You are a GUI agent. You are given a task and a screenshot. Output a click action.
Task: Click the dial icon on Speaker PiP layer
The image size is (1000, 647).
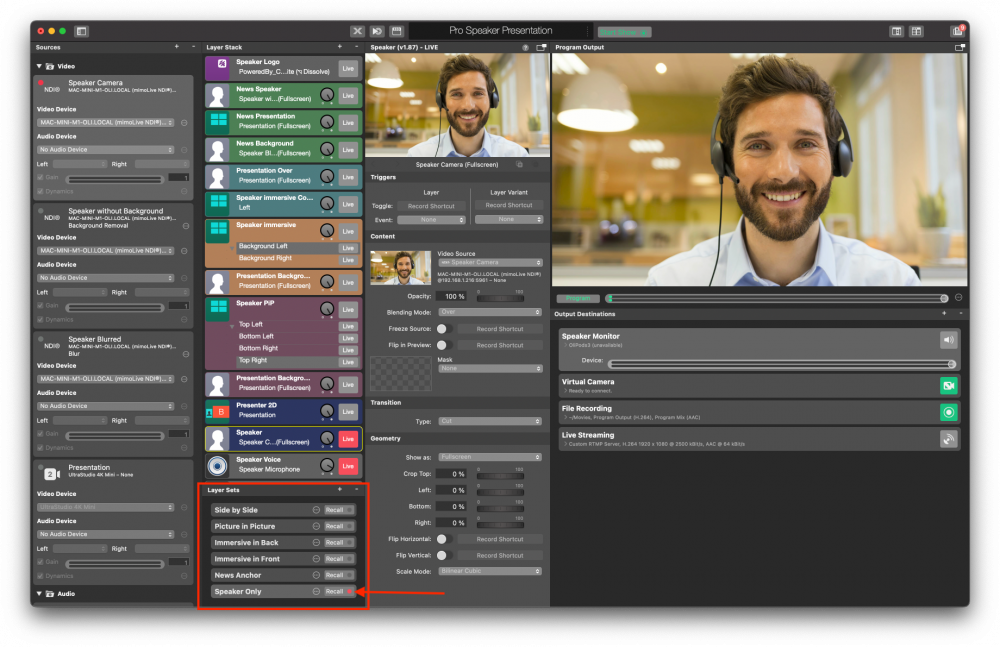click(x=327, y=309)
